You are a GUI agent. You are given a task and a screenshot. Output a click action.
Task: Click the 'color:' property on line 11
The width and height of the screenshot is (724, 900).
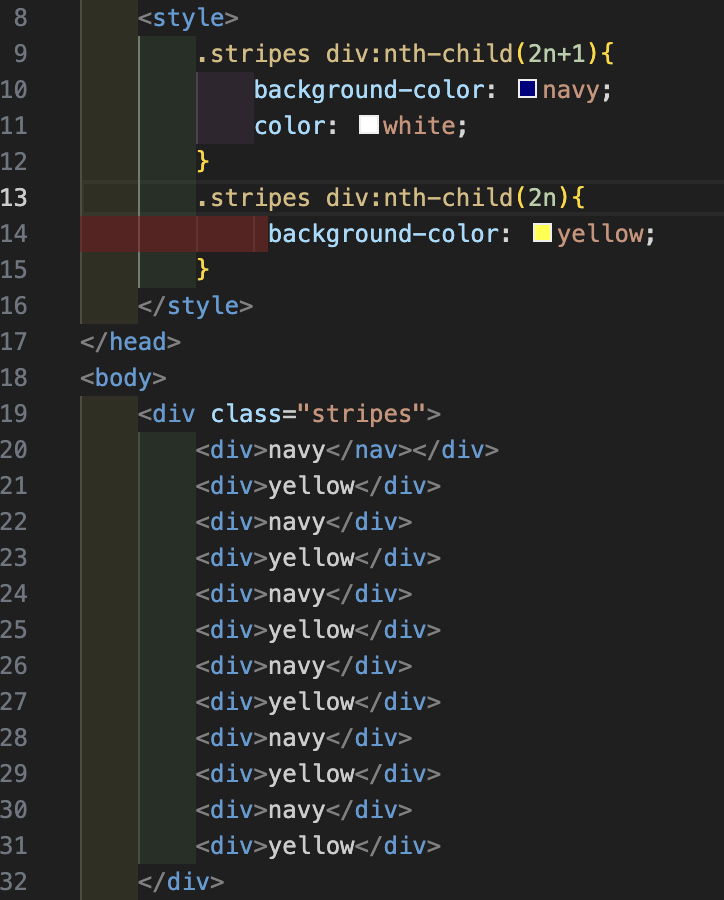(296, 126)
